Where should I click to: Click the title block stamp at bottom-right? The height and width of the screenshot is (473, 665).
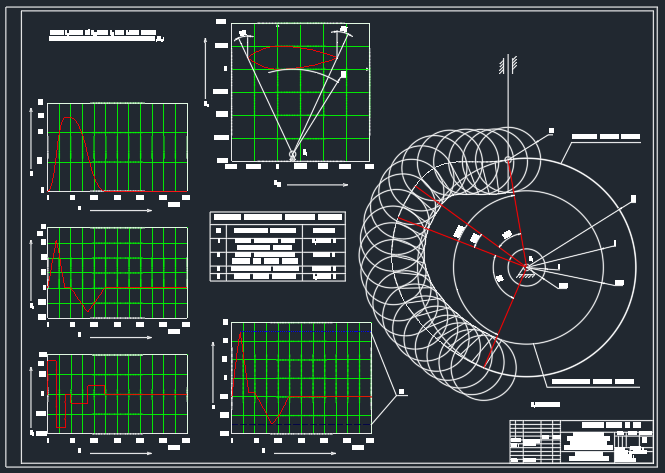[581, 441]
